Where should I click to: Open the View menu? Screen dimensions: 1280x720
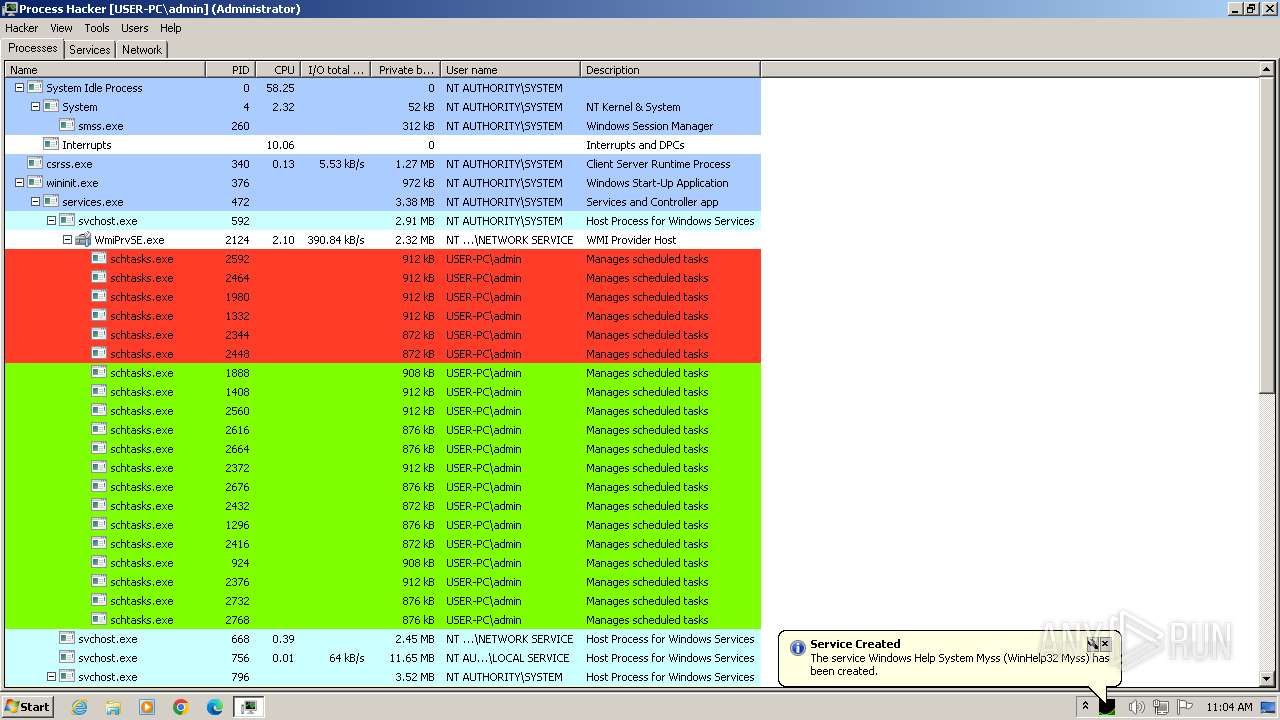click(x=61, y=28)
